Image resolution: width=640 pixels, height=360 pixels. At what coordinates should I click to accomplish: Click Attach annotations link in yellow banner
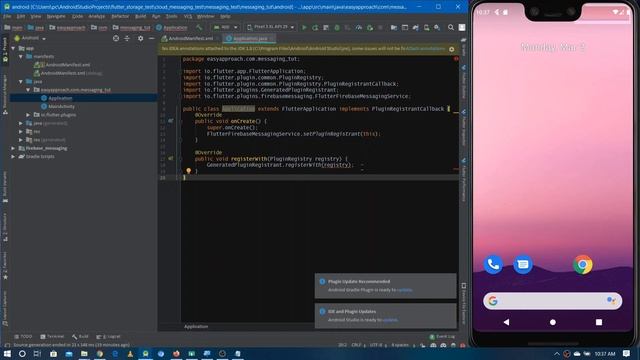[x=425, y=49]
